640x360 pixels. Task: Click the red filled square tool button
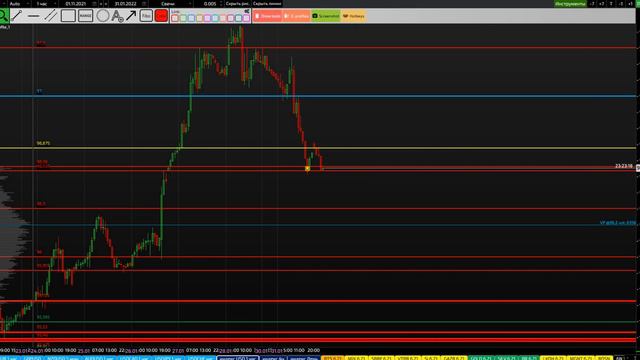[161, 16]
